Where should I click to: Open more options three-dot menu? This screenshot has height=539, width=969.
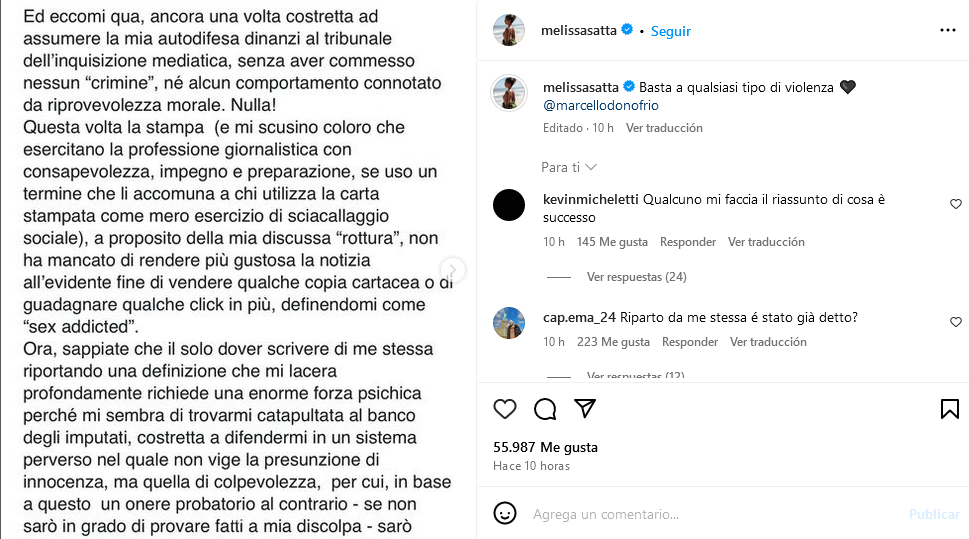click(947, 31)
